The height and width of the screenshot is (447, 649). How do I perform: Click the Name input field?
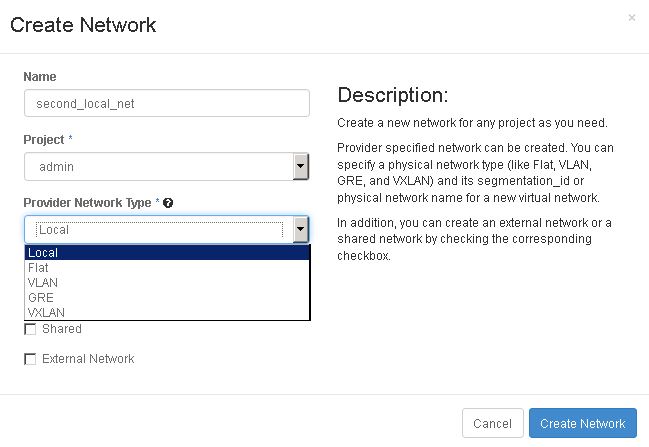[167, 103]
